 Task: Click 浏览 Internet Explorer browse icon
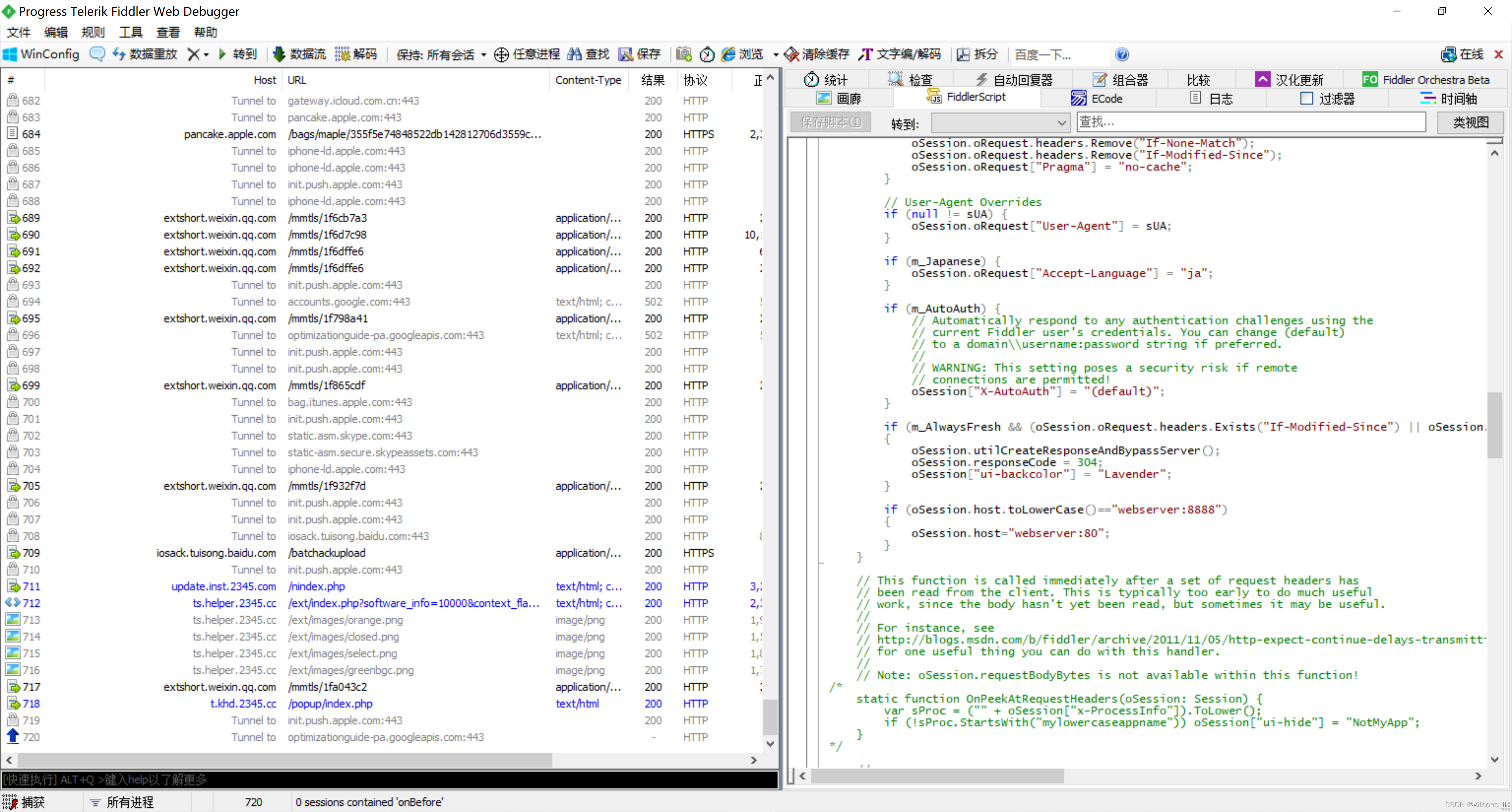pos(728,54)
